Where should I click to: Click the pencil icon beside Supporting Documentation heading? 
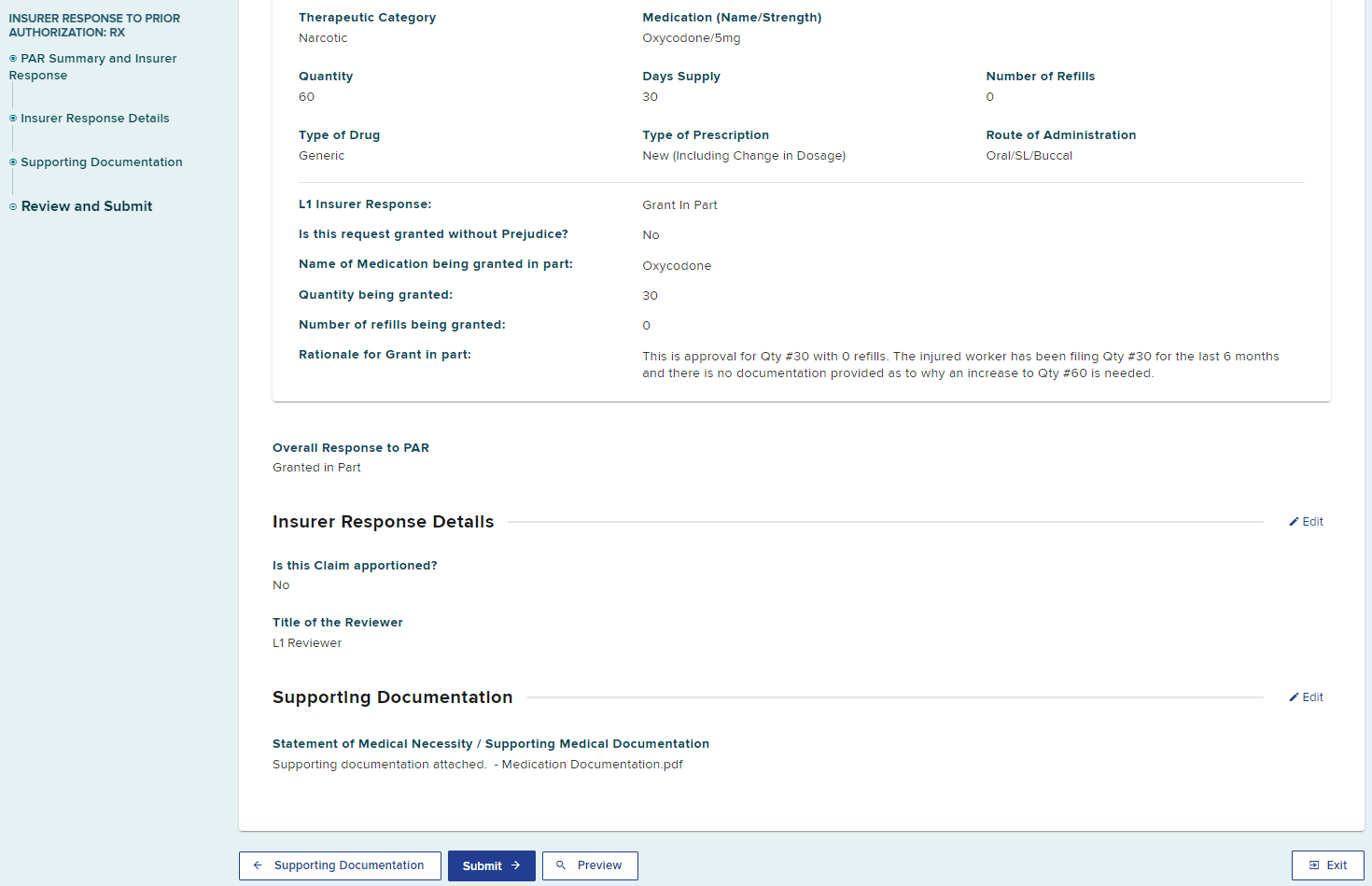[1294, 697]
